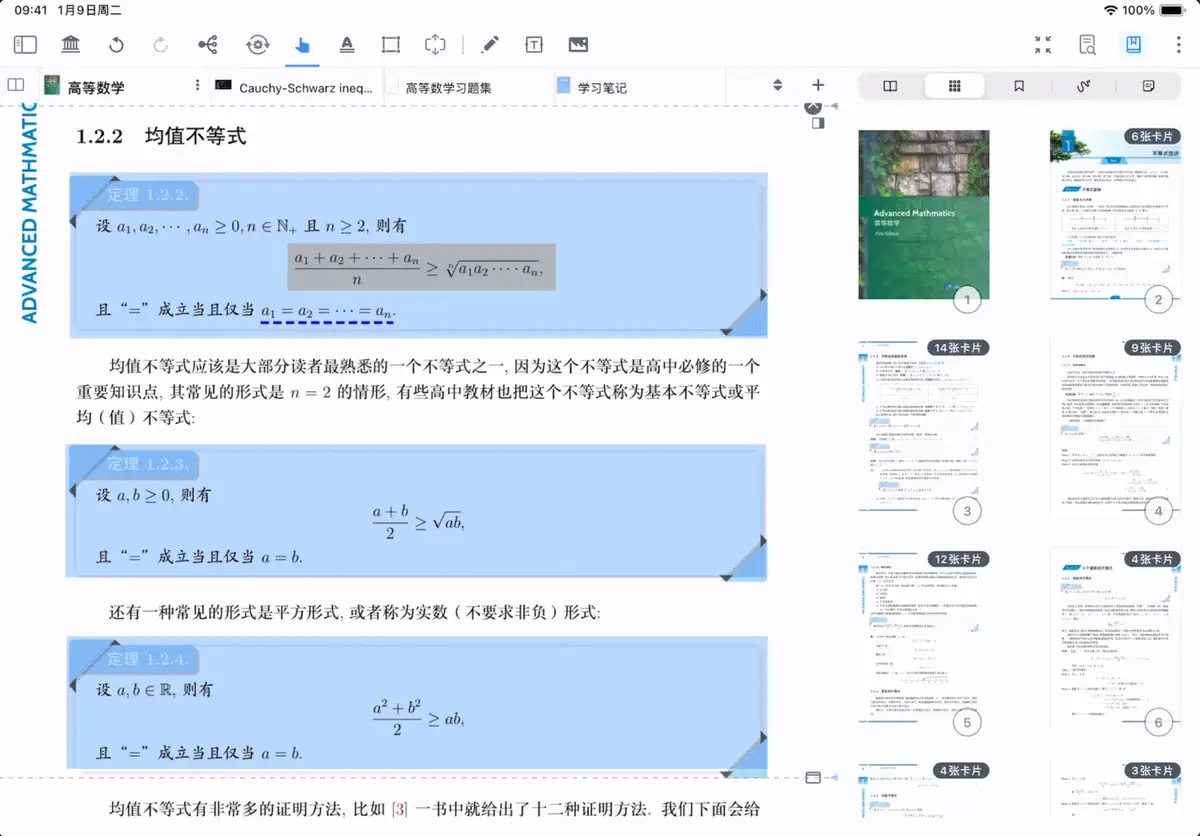Click the 14张卡片 badge

958,348
